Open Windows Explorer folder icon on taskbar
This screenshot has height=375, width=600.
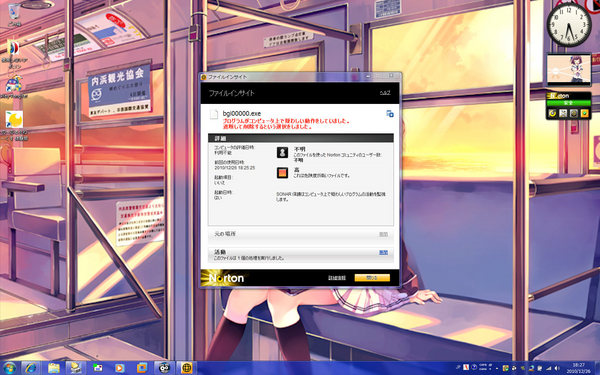tap(54, 368)
